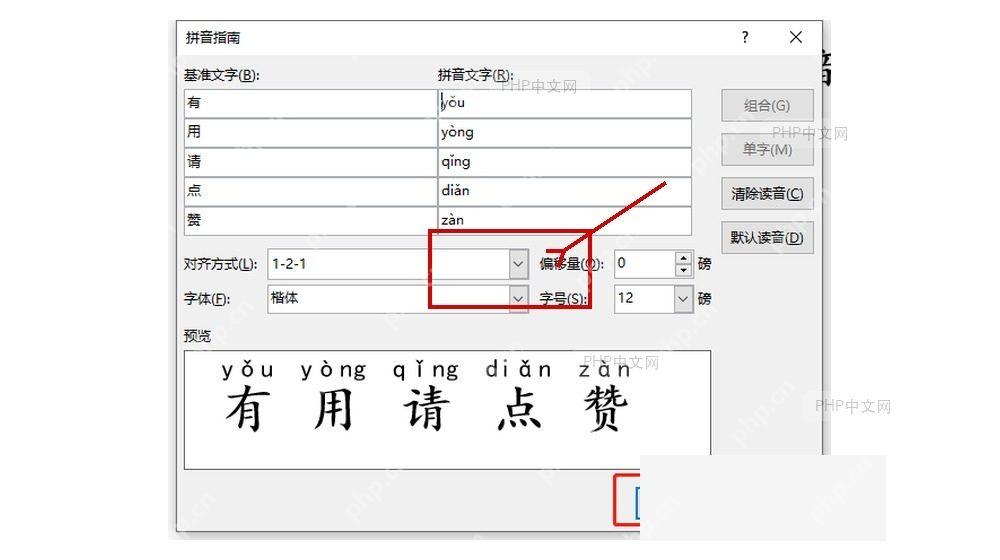
Task: Click the 字体 field showing 楷体
Action: 389,298
